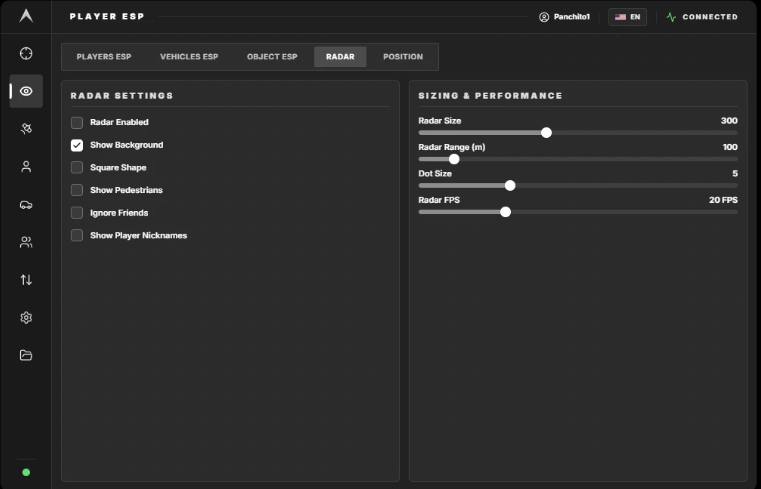This screenshot has height=489, width=761.
Task: Click the user profile icon beside Panchito1
Action: (544, 17)
